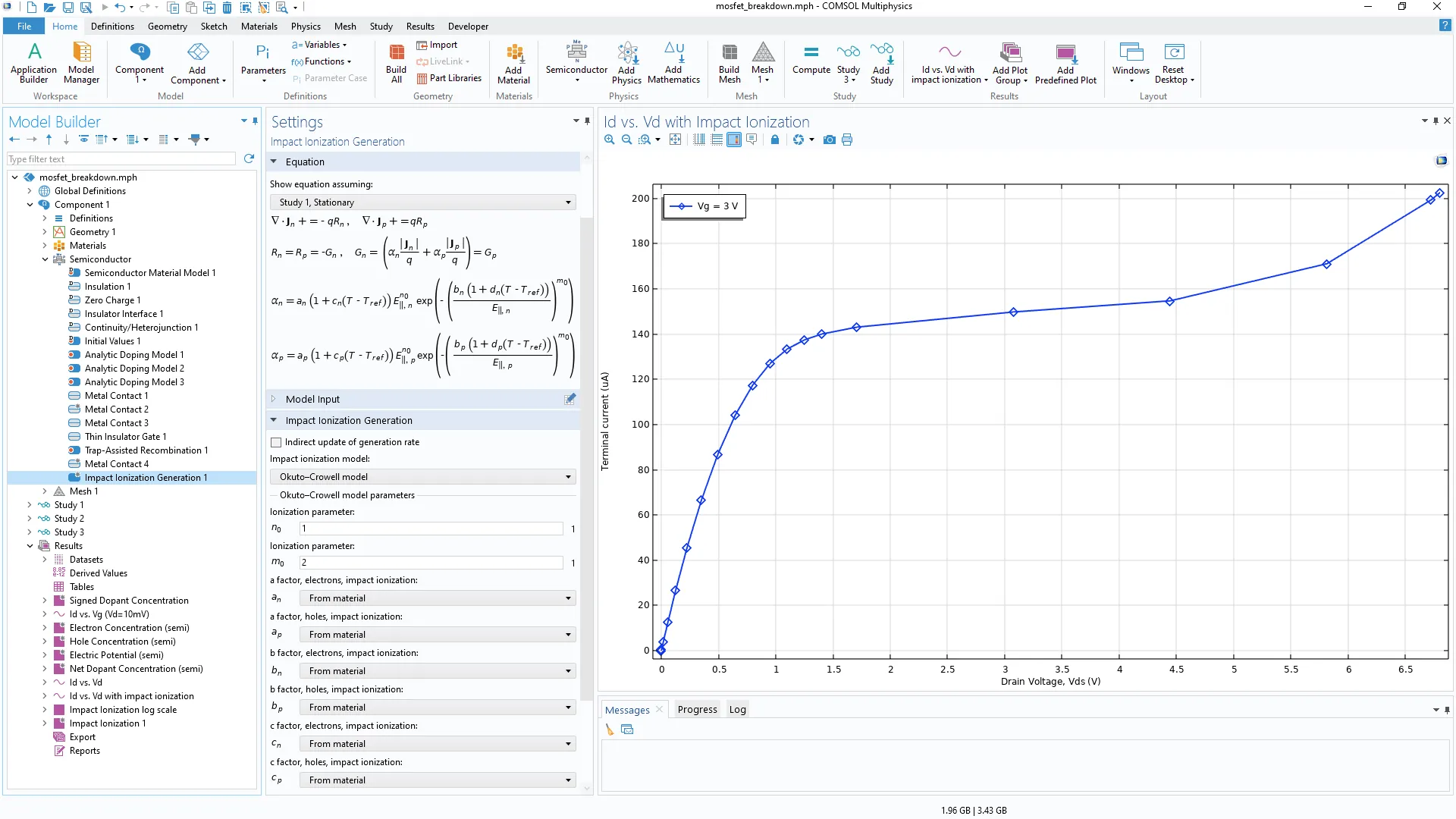Open the Results ribbon tab

[420, 27]
